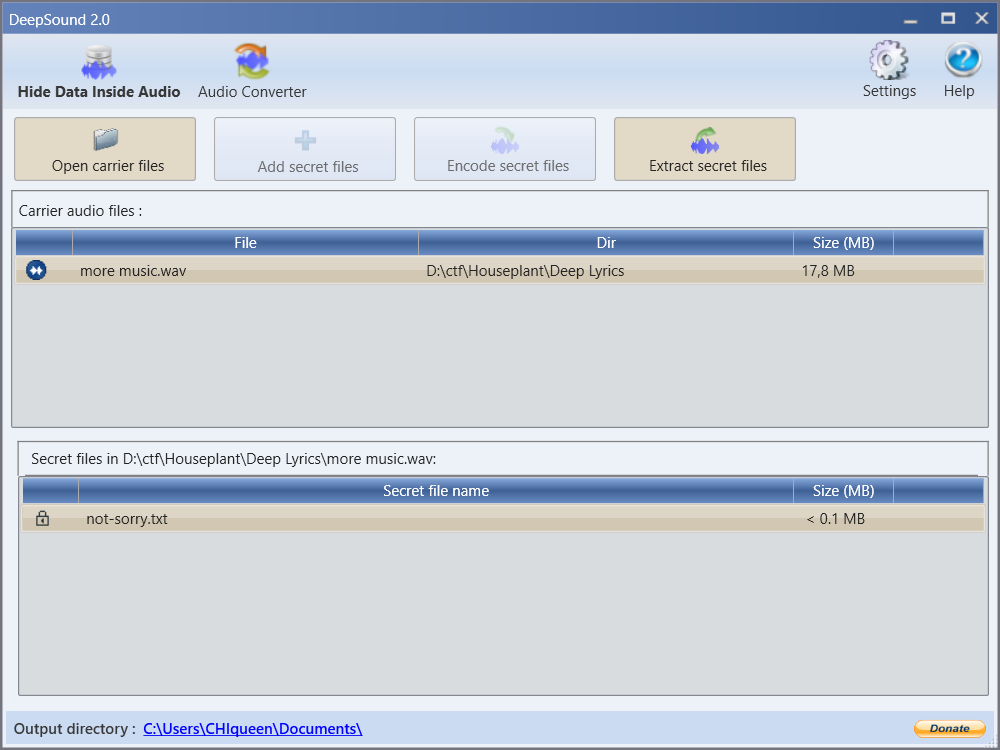
Task: Click the < 0.1 MB secret file size
Action: coord(835,519)
